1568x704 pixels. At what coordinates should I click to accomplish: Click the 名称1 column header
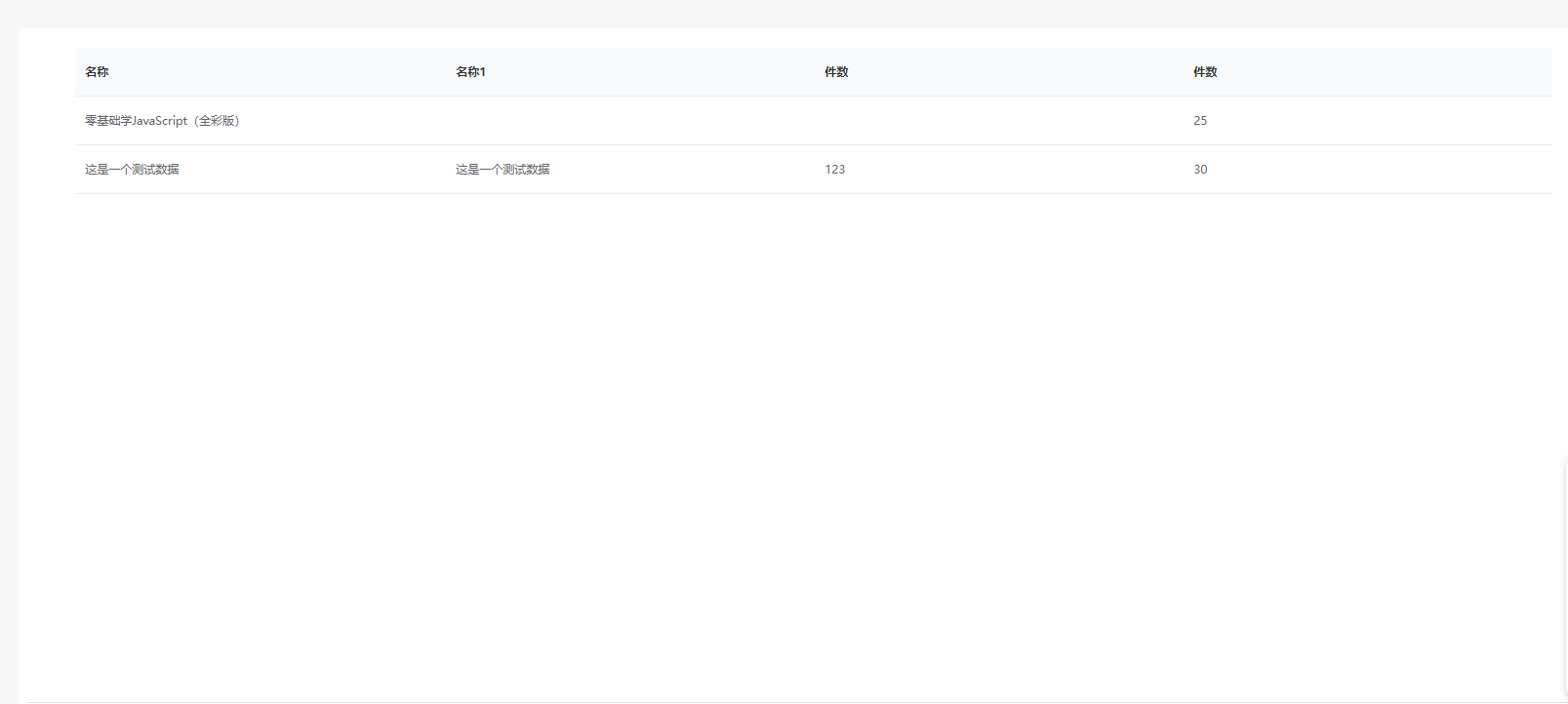[x=470, y=72]
